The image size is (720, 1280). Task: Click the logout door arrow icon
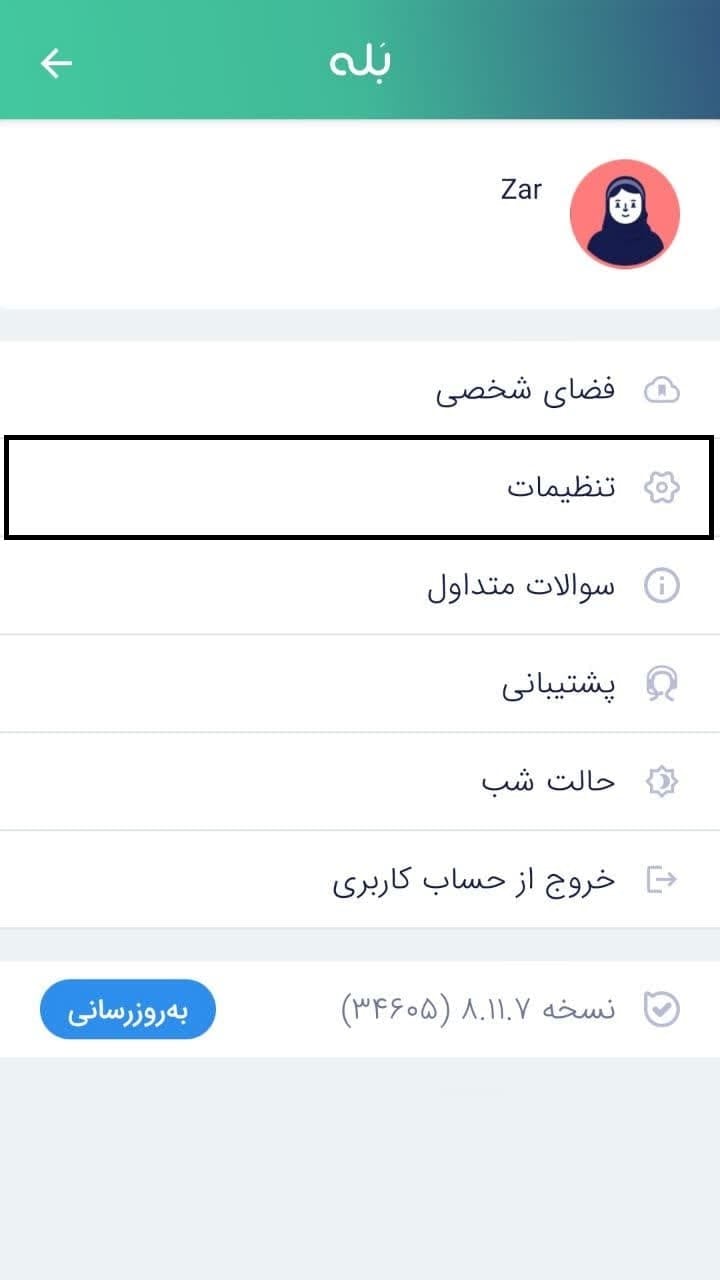coord(661,880)
